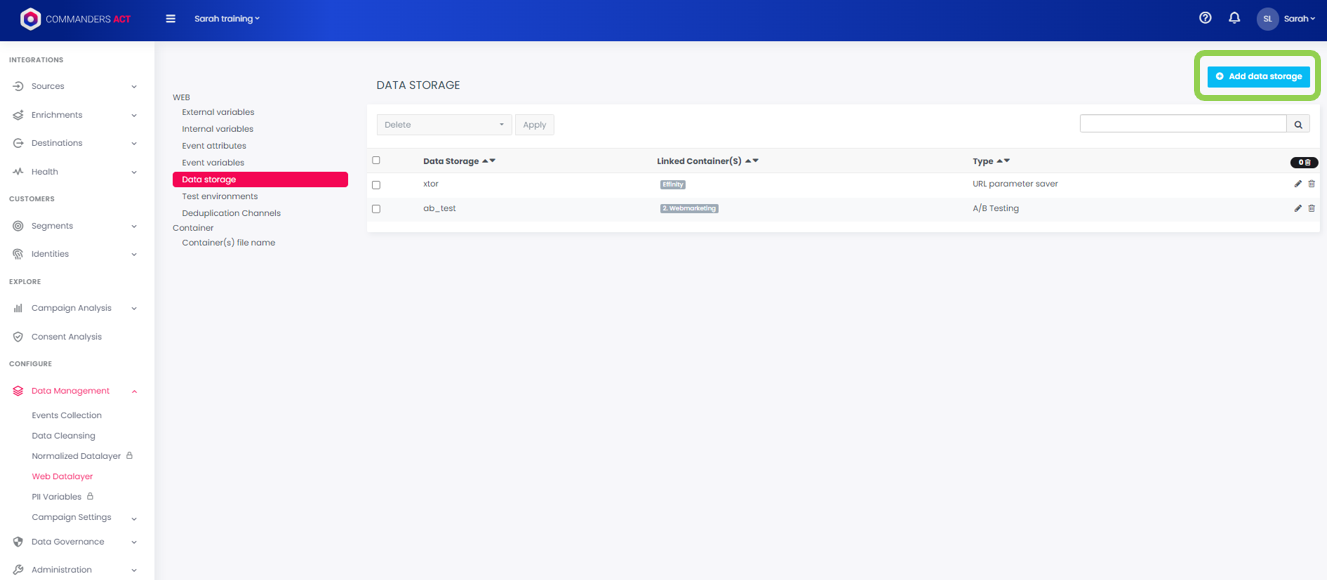Viewport: 1327px width, 580px height.
Task: Open Deduplication Channels menu item
Action: (x=231, y=213)
